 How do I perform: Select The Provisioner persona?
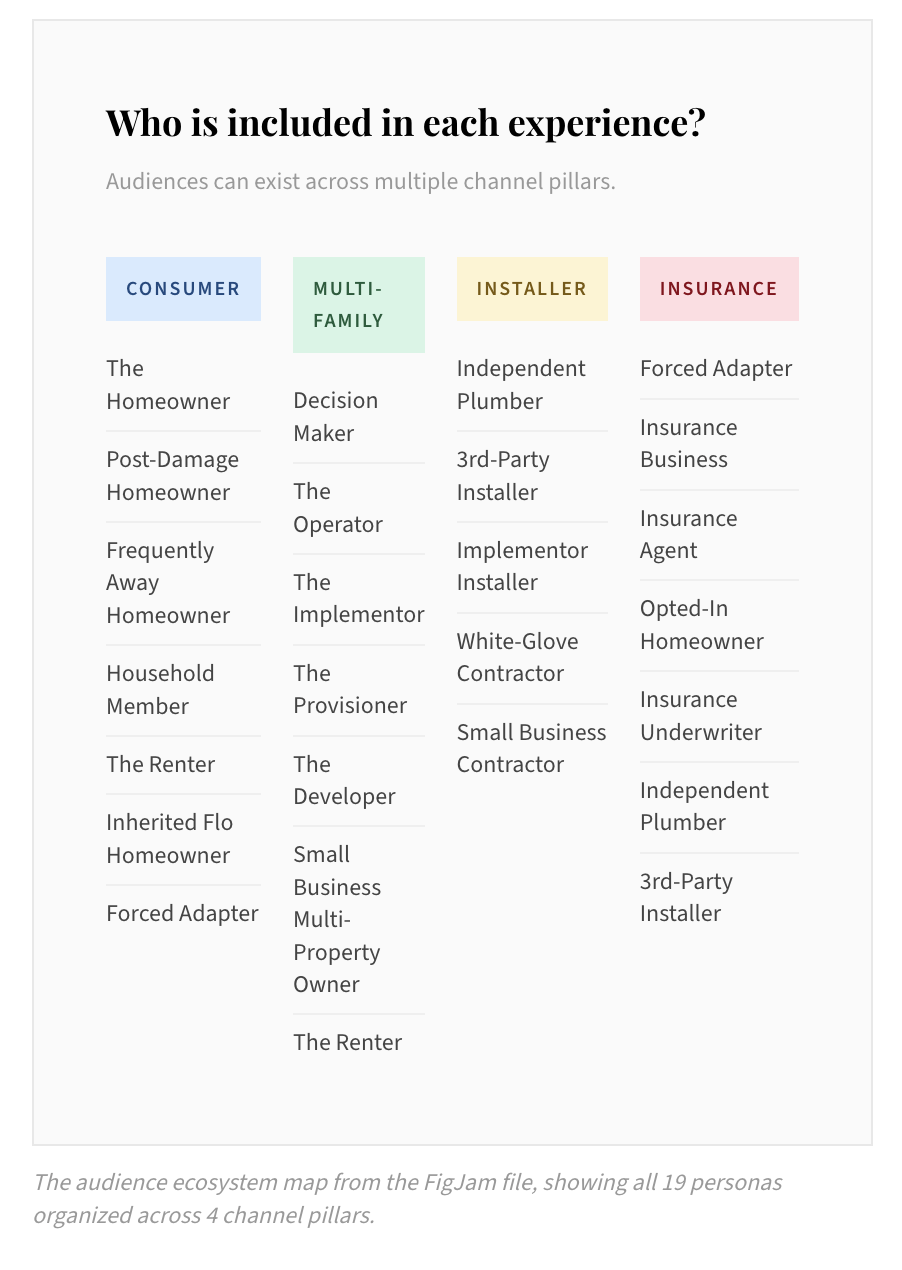(x=350, y=689)
